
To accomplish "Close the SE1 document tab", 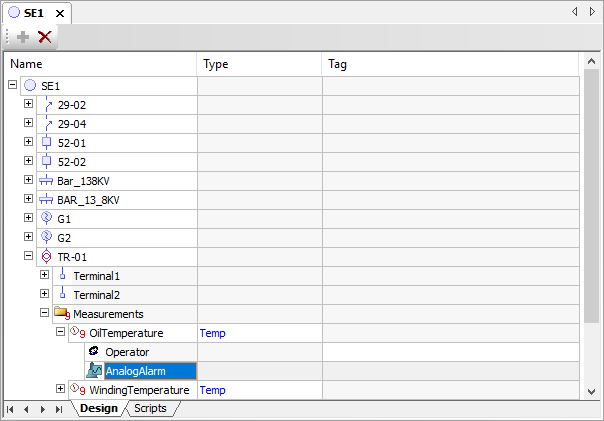I will 59,13.
